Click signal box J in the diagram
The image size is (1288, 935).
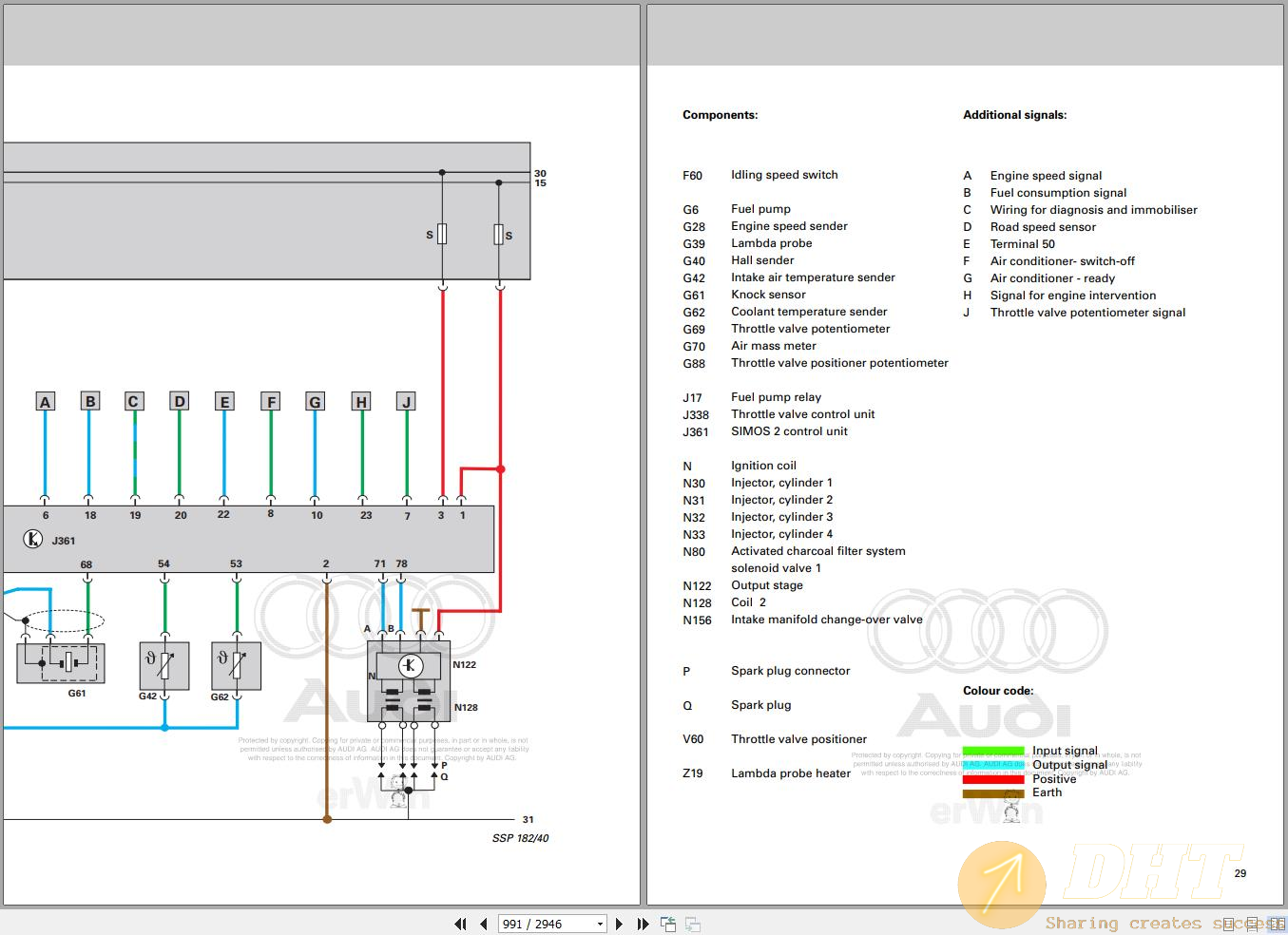tap(406, 402)
